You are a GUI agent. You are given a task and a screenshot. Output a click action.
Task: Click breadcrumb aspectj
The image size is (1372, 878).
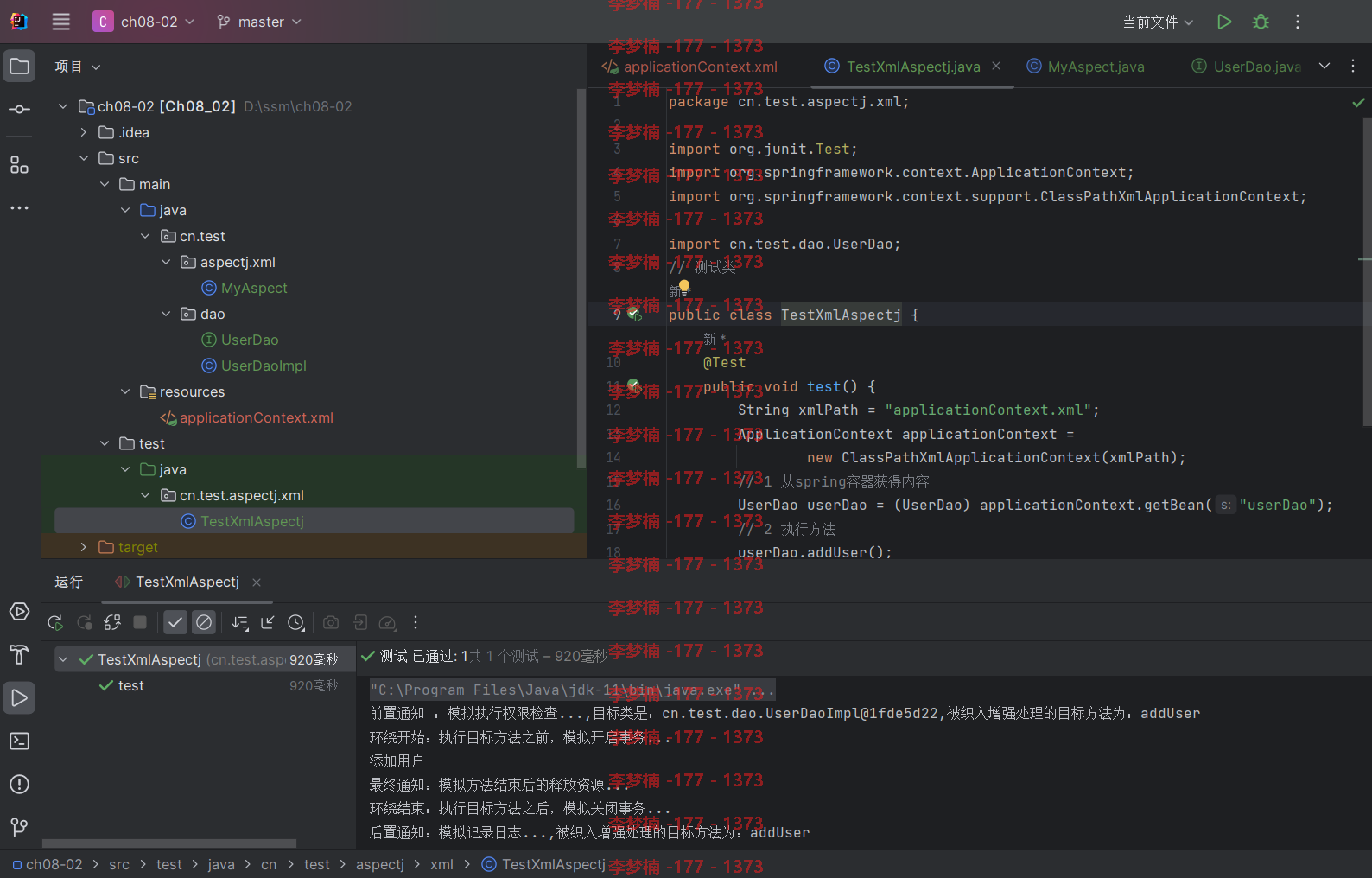(x=379, y=864)
